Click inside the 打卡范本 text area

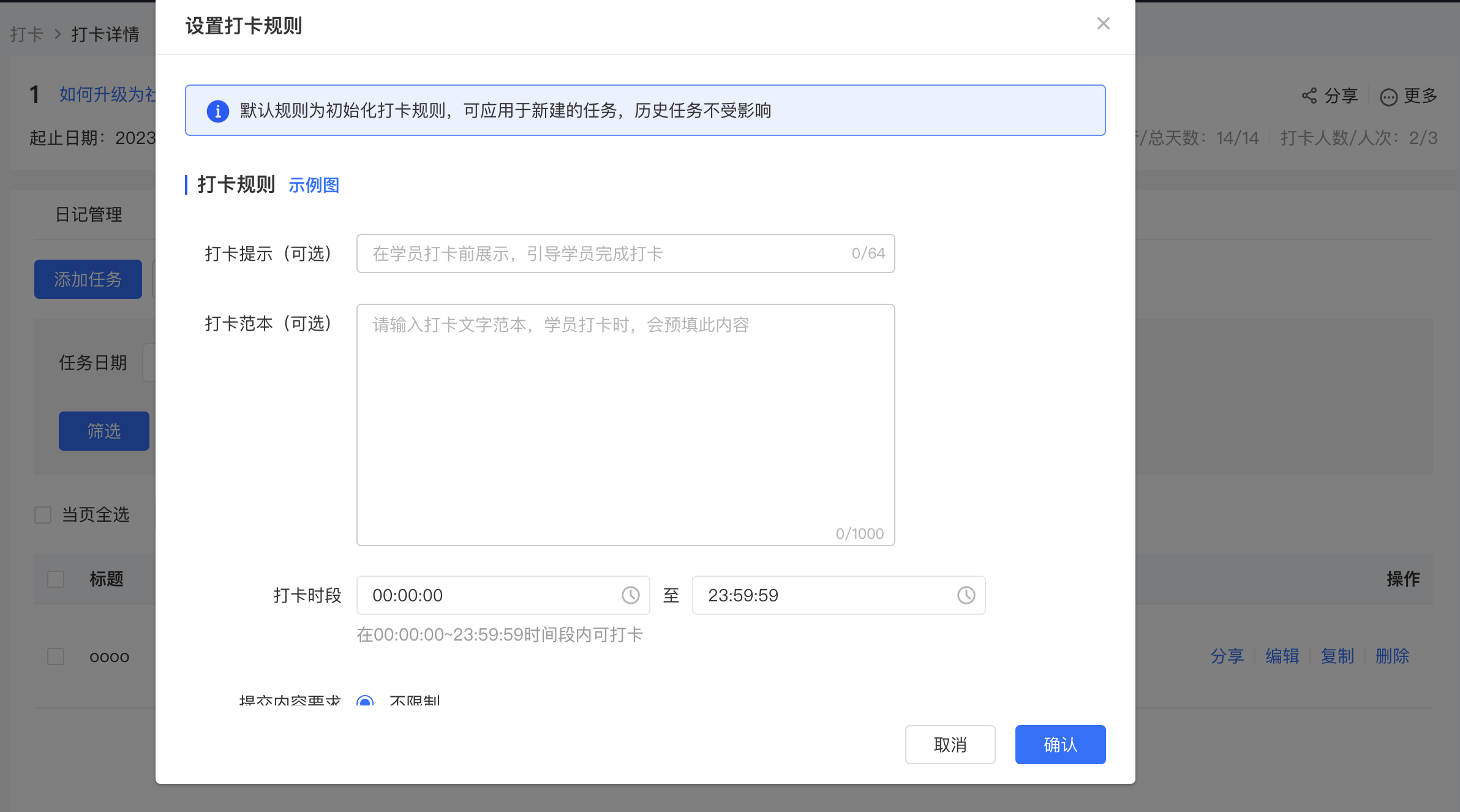pyautogui.click(x=625, y=425)
